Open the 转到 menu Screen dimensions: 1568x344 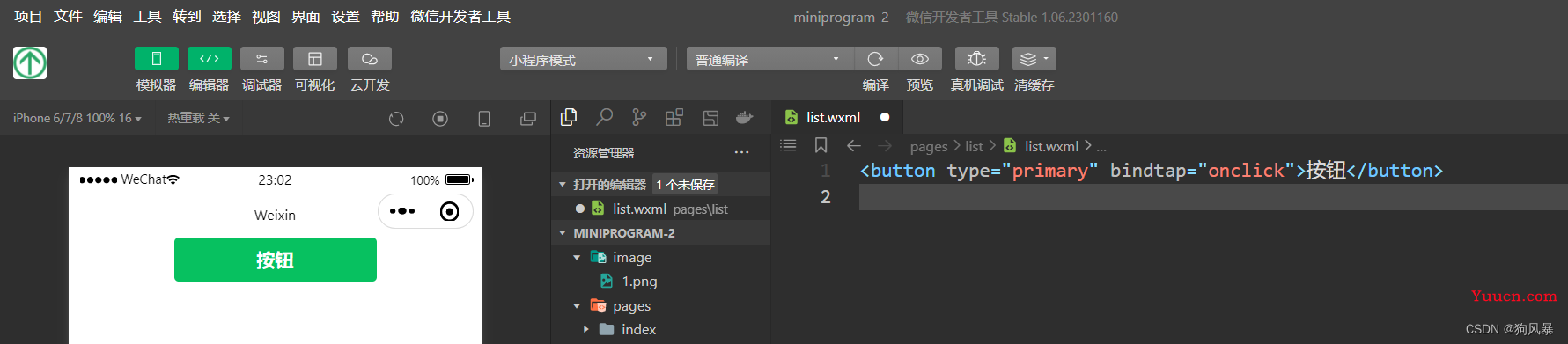(x=187, y=17)
